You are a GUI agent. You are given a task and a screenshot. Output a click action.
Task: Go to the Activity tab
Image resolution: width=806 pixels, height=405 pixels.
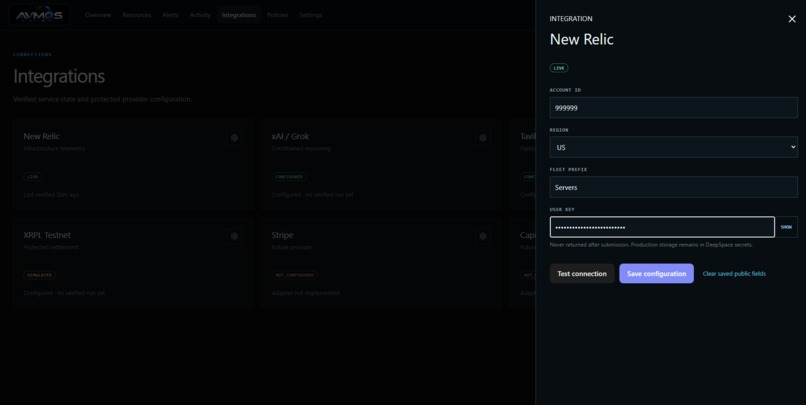tap(200, 15)
